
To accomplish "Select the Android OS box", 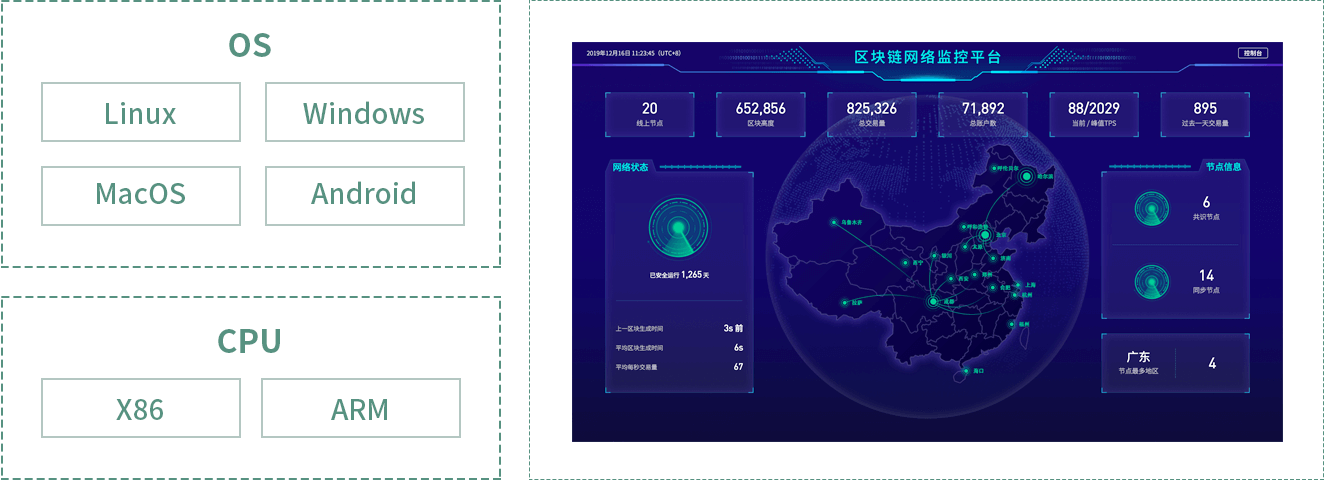I will click(x=364, y=195).
